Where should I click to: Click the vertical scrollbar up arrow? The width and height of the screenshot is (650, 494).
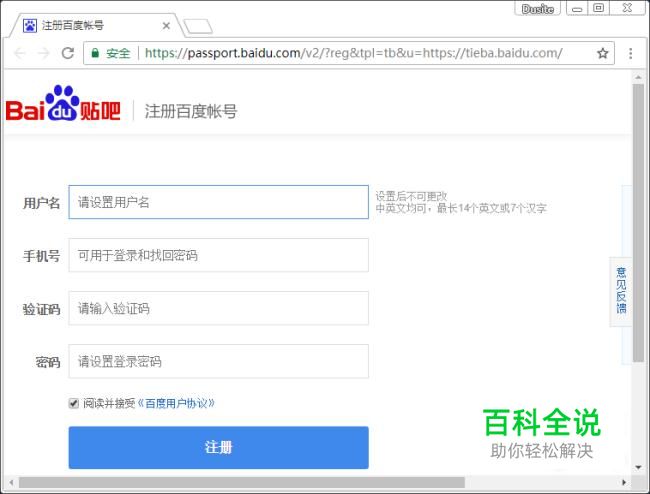(638, 77)
